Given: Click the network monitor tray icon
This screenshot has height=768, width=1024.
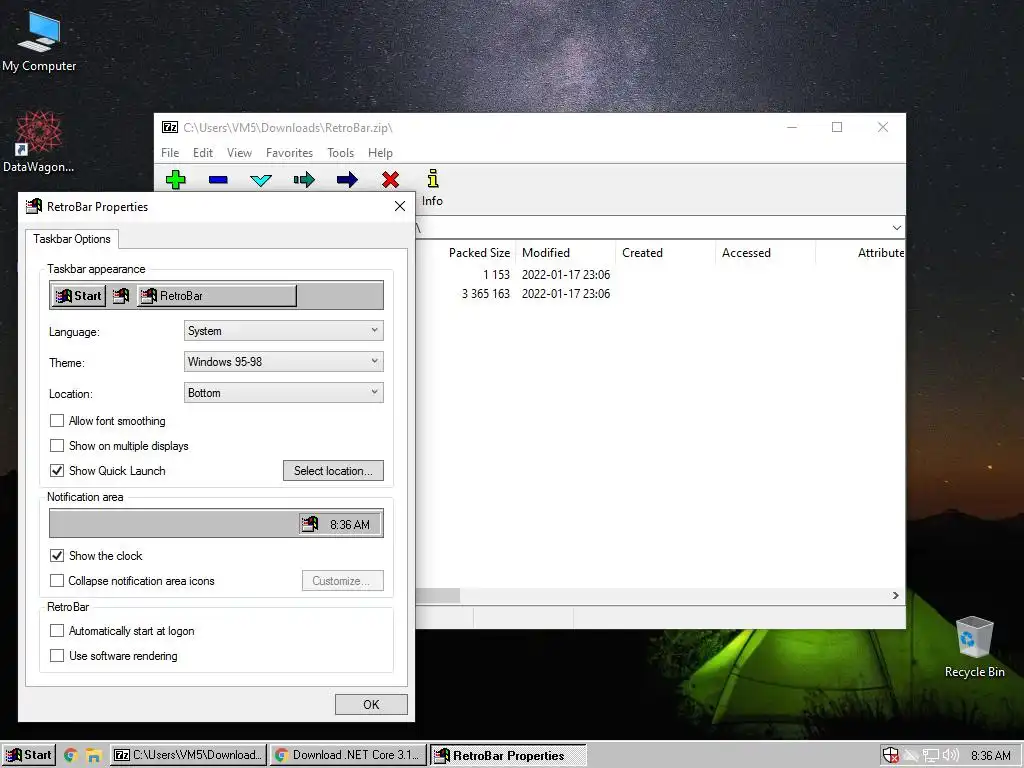Looking at the screenshot, I should [x=931, y=756].
